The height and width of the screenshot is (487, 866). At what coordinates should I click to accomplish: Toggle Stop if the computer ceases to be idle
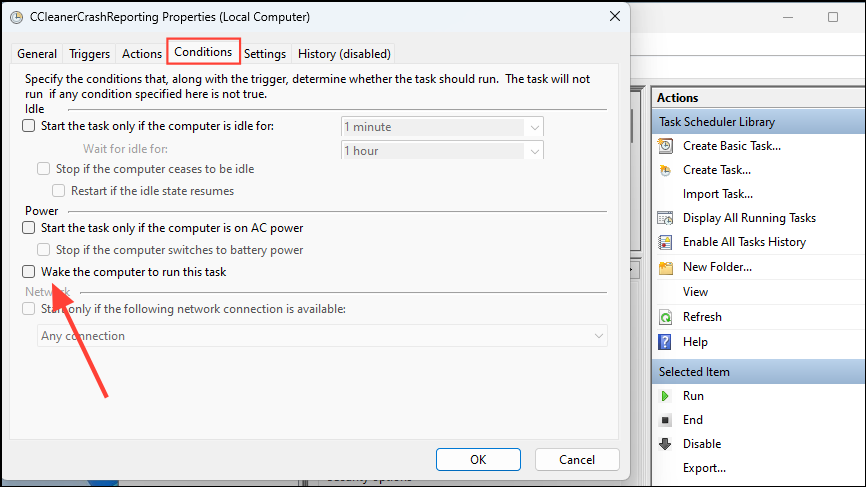pos(44,169)
